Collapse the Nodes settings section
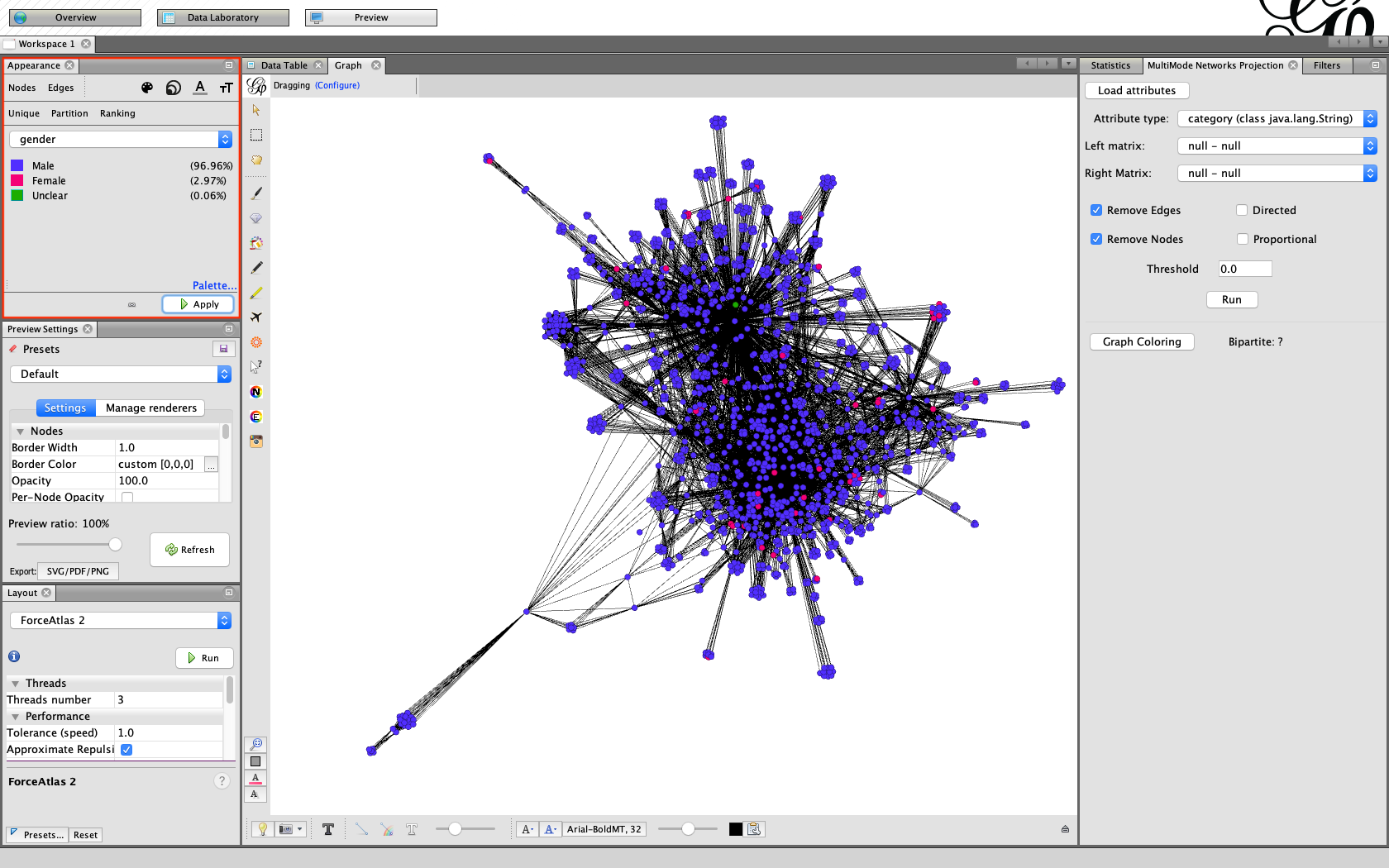Viewport: 1389px width, 868px height. pos(20,432)
